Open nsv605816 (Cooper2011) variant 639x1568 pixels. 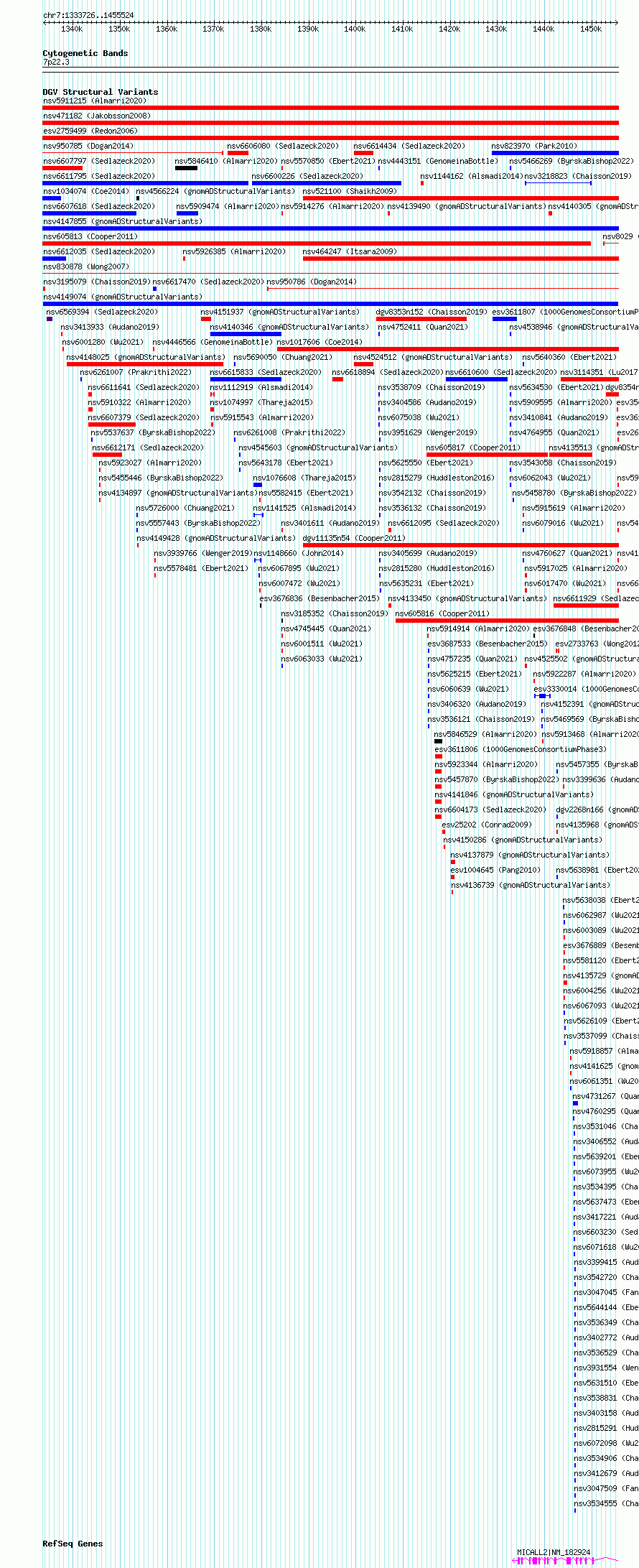(507, 621)
